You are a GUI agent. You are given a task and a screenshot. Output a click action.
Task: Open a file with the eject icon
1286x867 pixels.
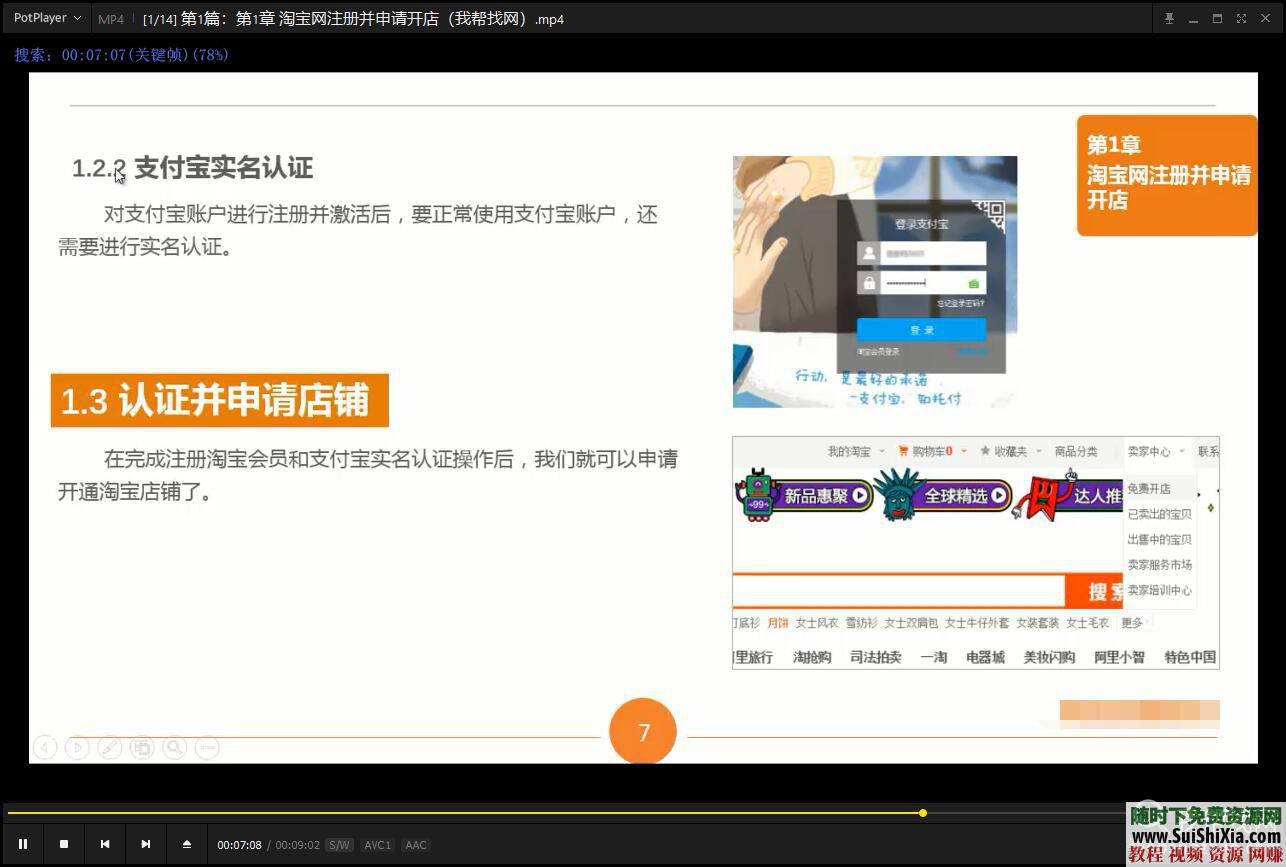pyautogui.click(x=188, y=844)
